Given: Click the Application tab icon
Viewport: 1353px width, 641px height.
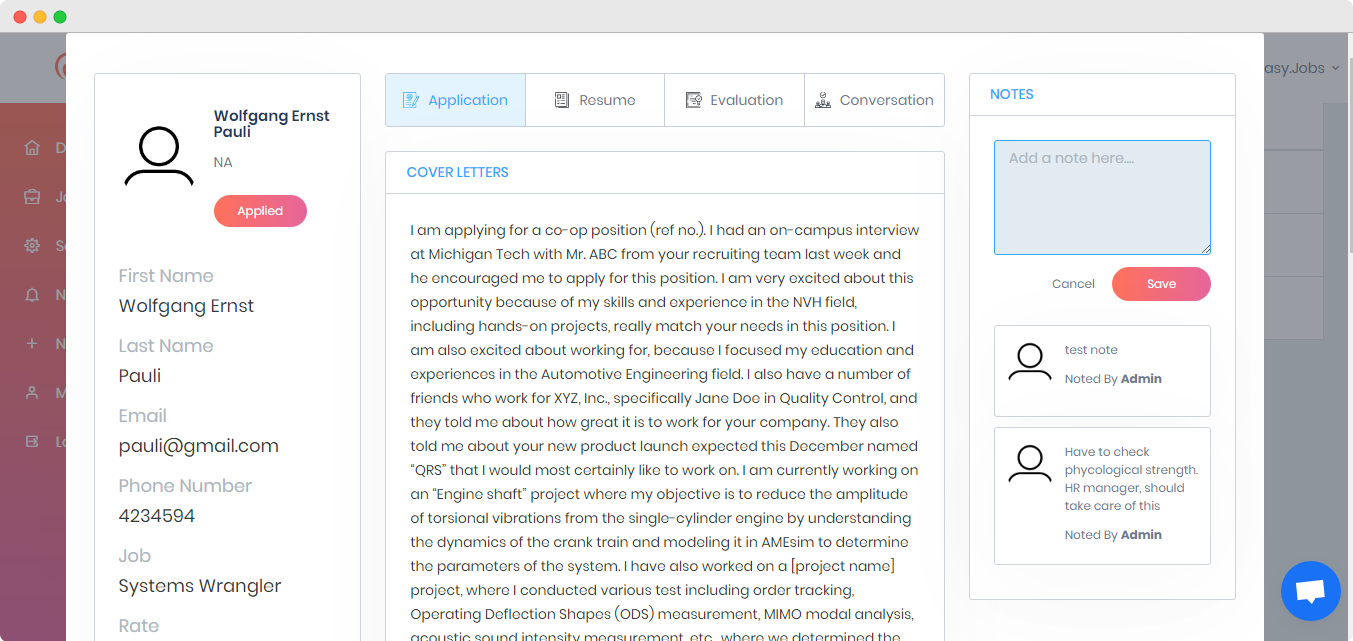Looking at the screenshot, I should click(410, 100).
